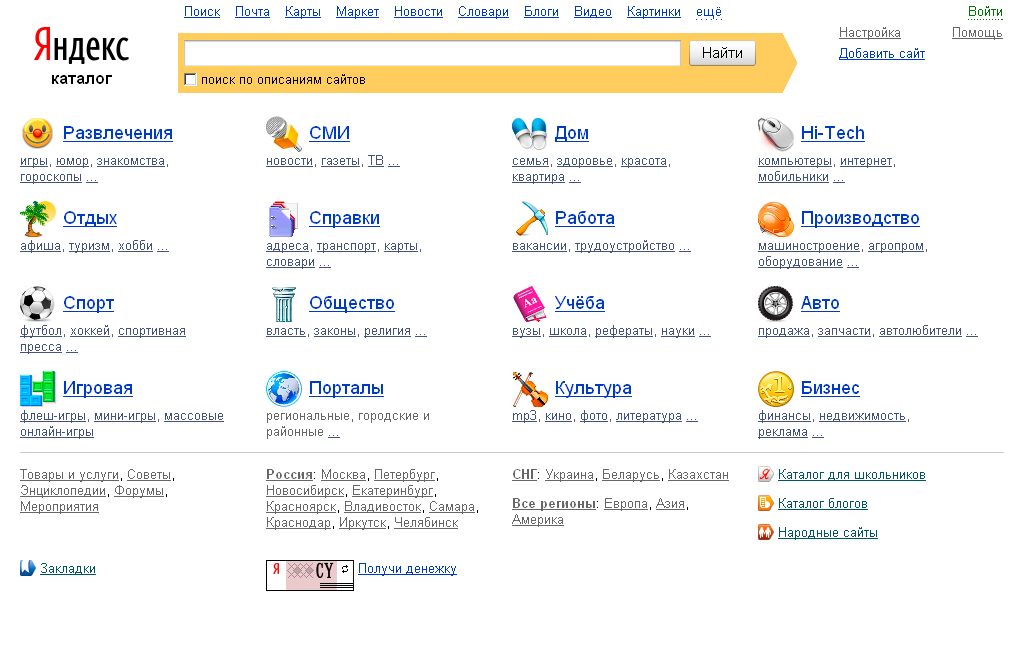Expand the ещё menu in top bar
Image resolution: width=1024 pixels, height=660 pixels.
point(709,12)
